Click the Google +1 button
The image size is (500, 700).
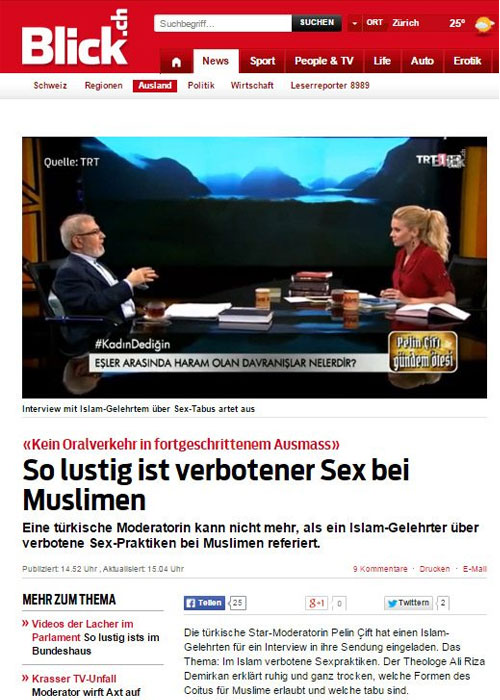317,603
